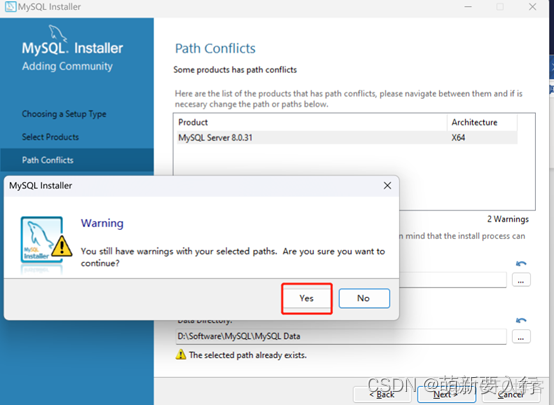The height and width of the screenshot is (405, 554).
Task: Click the Data Directory browse ellipsis button
Action: (x=521, y=337)
